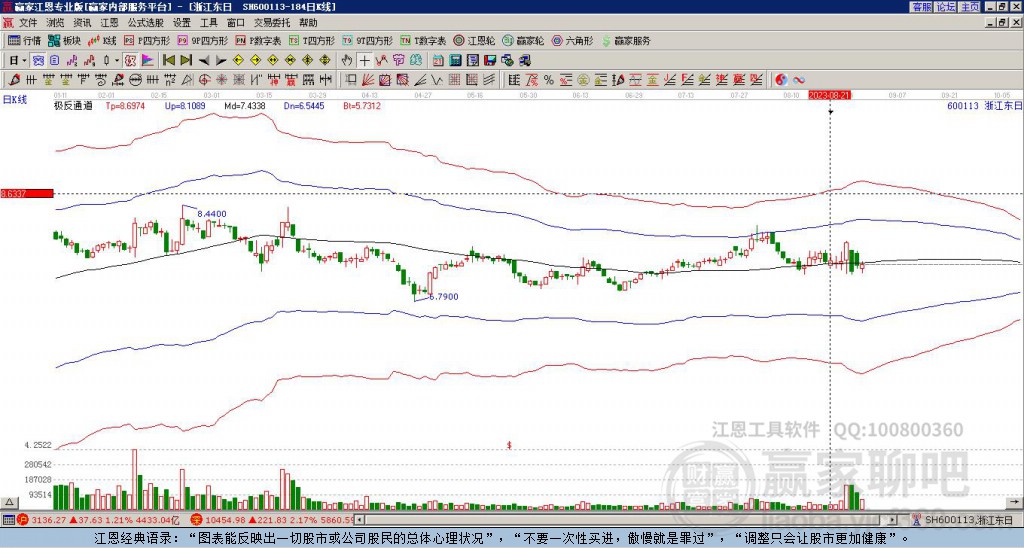Viewport: 1024px width, 548px height.
Task: Open the 公式选股 menu
Action: [146, 23]
